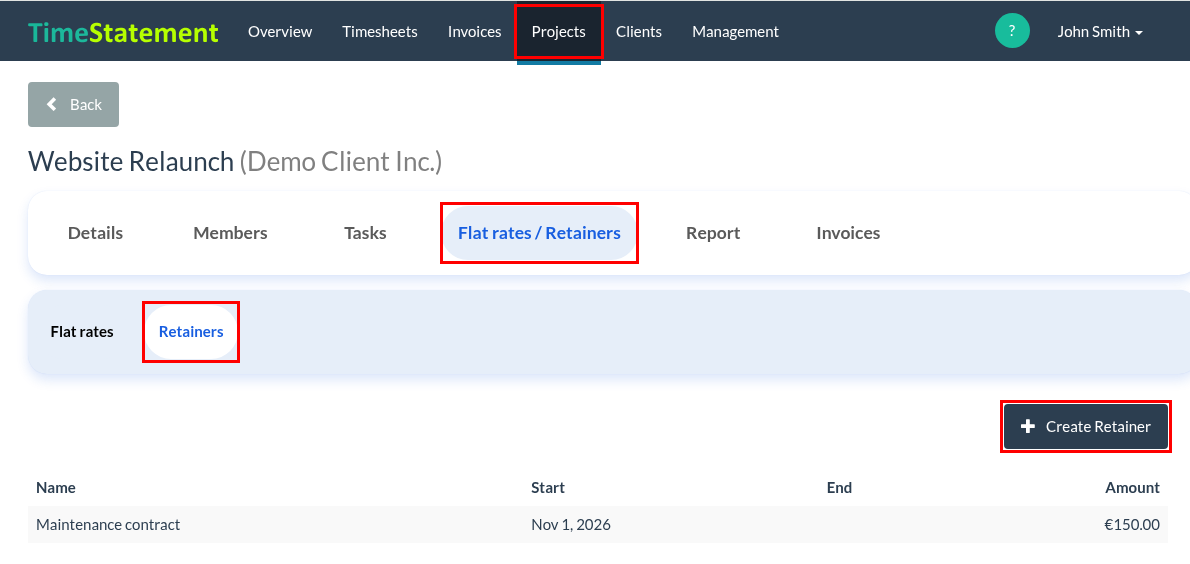This screenshot has height=564, width=1190.
Task: Click the Nov 1, 2026 start date
Action: (571, 525)
